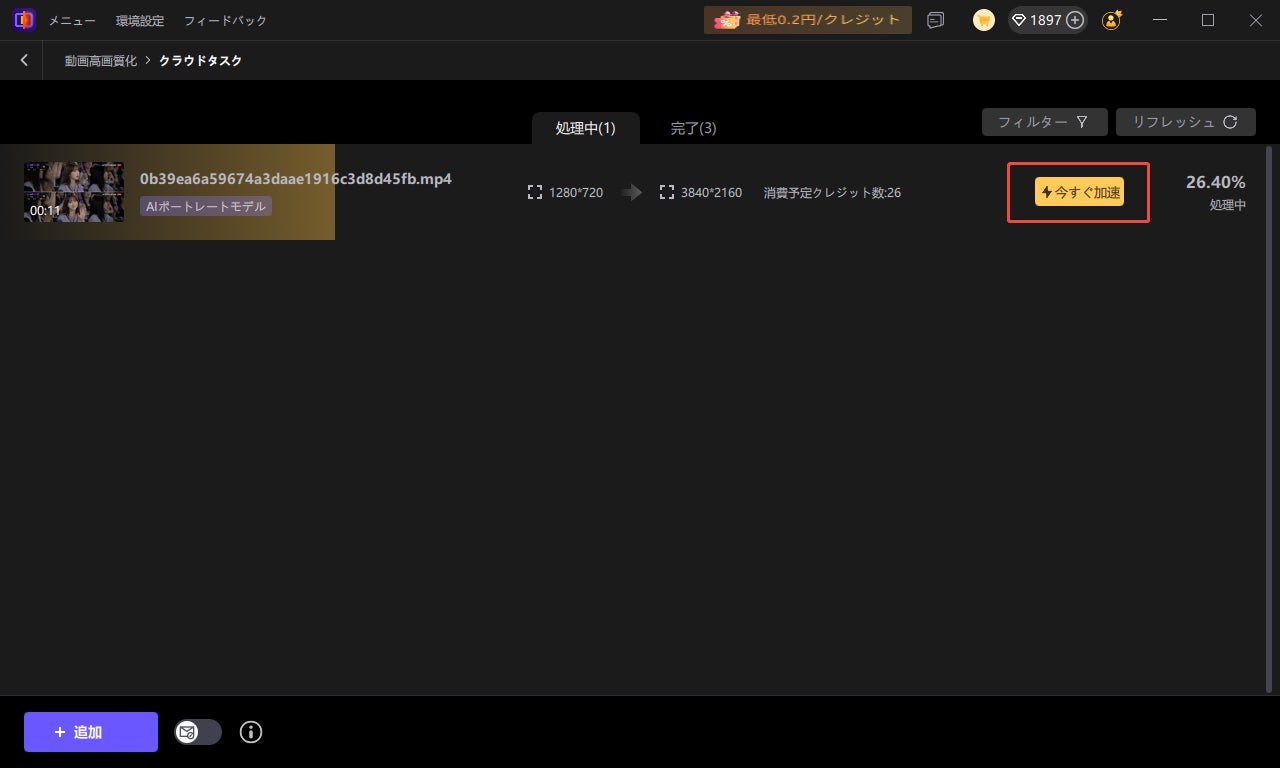Click the file name 0b39ea6a59674a3daae1916c3d8d45fb.mp4
This screenshot has height=768, width=1280.
(x=296, y=179)
